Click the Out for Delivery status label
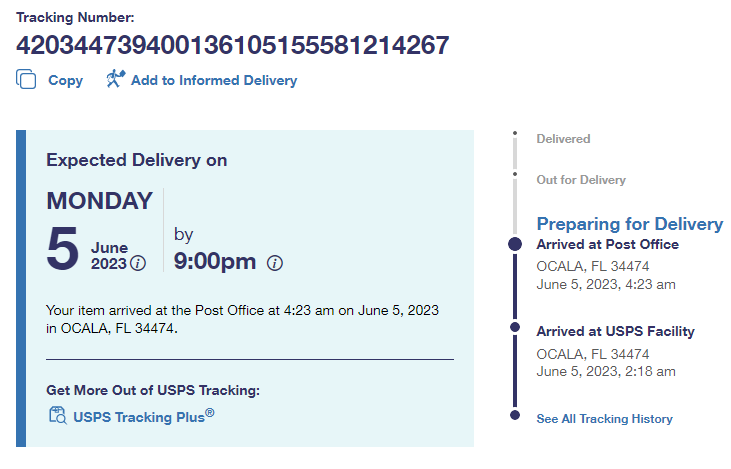731x469 pixels. point(580,180)
